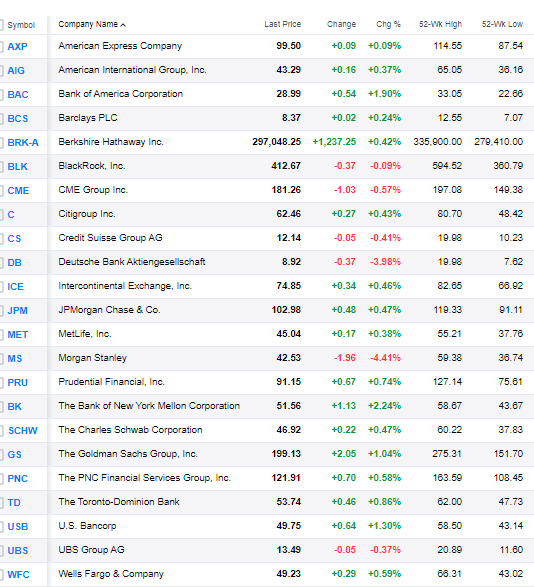The height and width of the screenshot is (587, 534).
Task: Open the BK ticker link
Action: pos(14,406)
